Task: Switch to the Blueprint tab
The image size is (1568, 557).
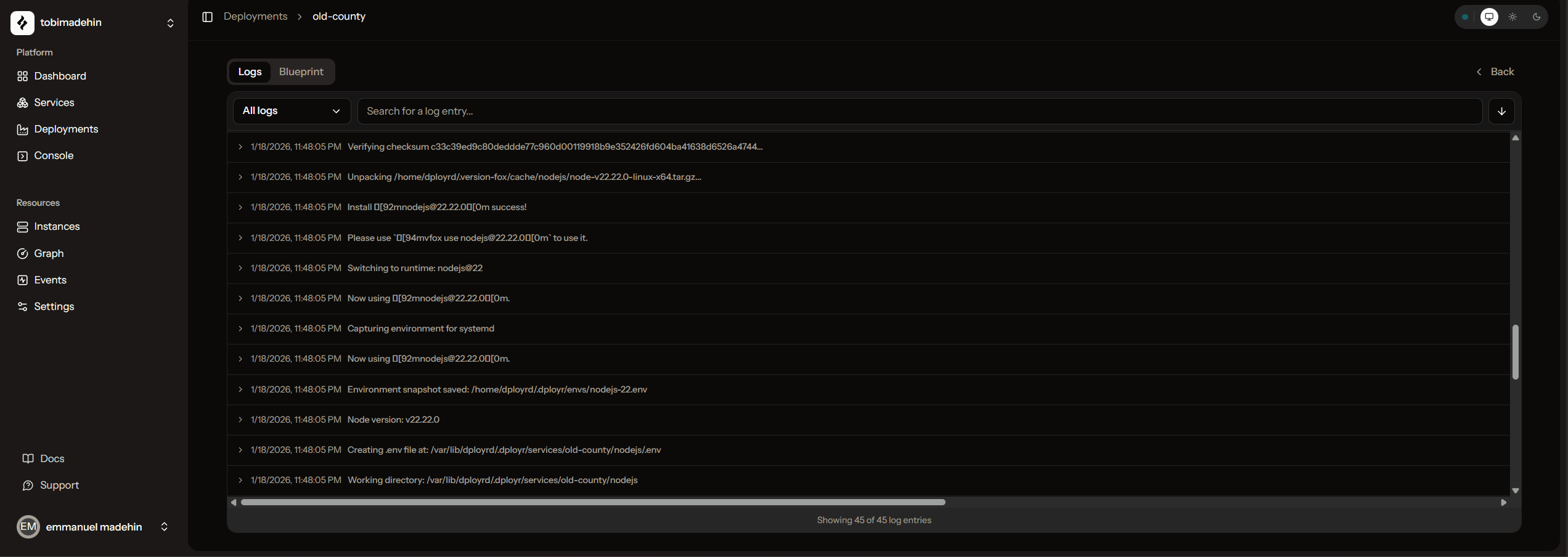Action: point(301,72)
